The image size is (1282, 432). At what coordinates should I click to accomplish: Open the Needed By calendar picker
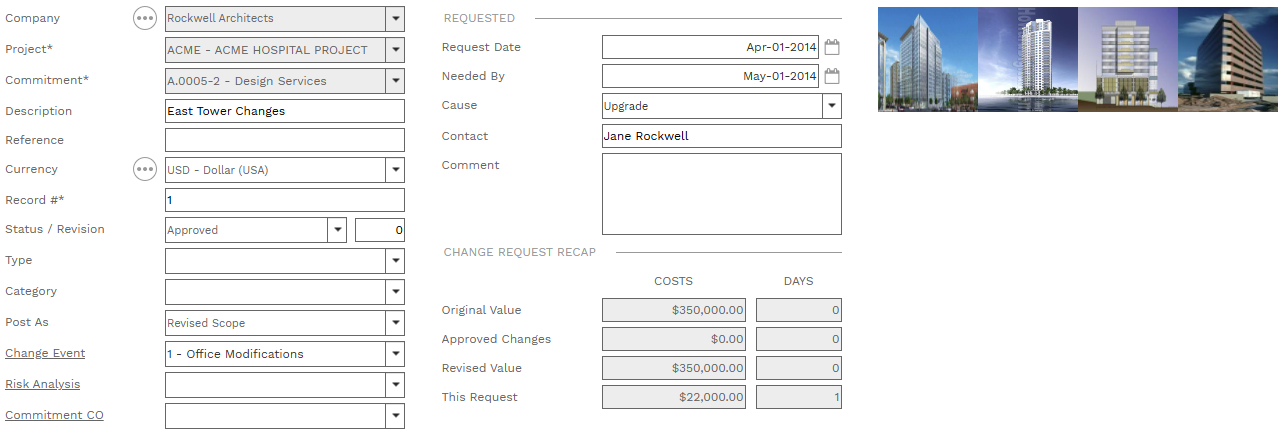click(x=832, y=76)
